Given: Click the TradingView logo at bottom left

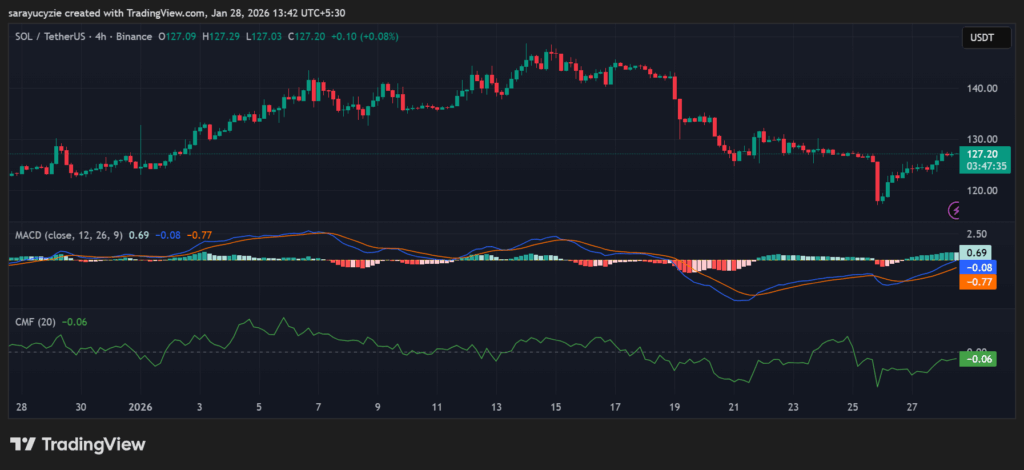Looking at the screenshot, I should click(78, 444).
